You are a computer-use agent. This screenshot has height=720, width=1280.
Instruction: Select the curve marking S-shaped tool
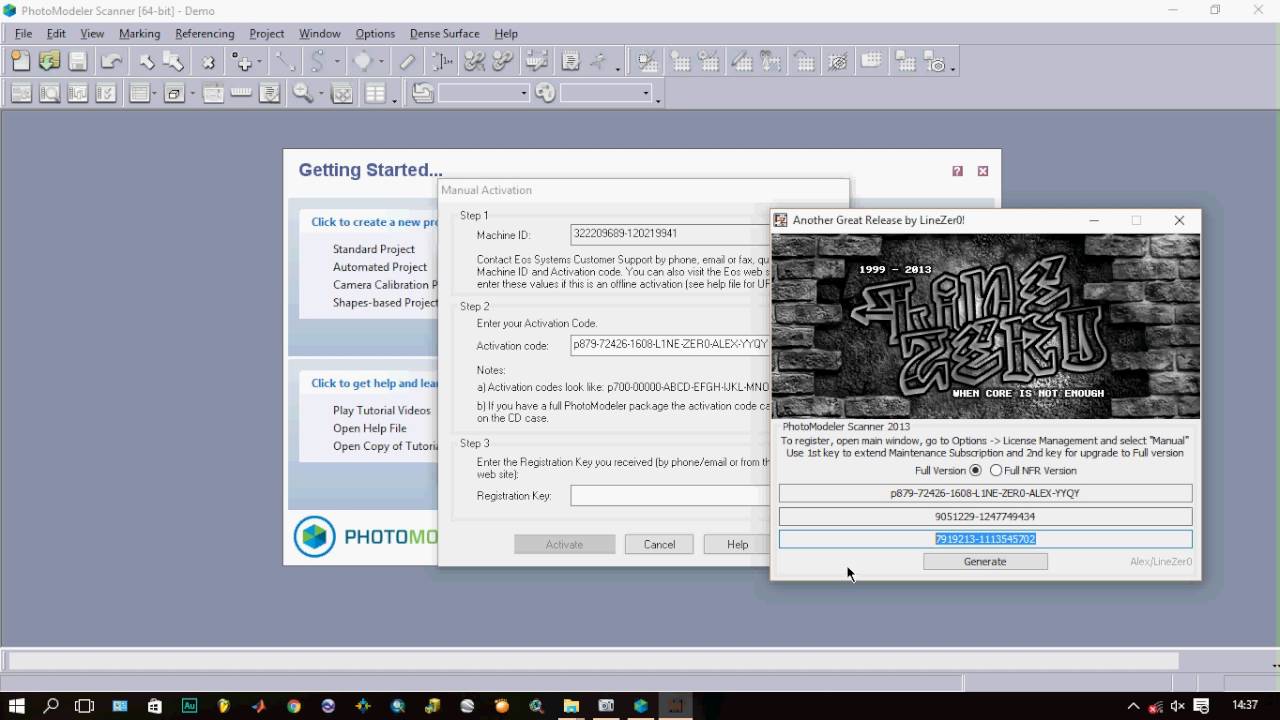(x=318, y=62)
